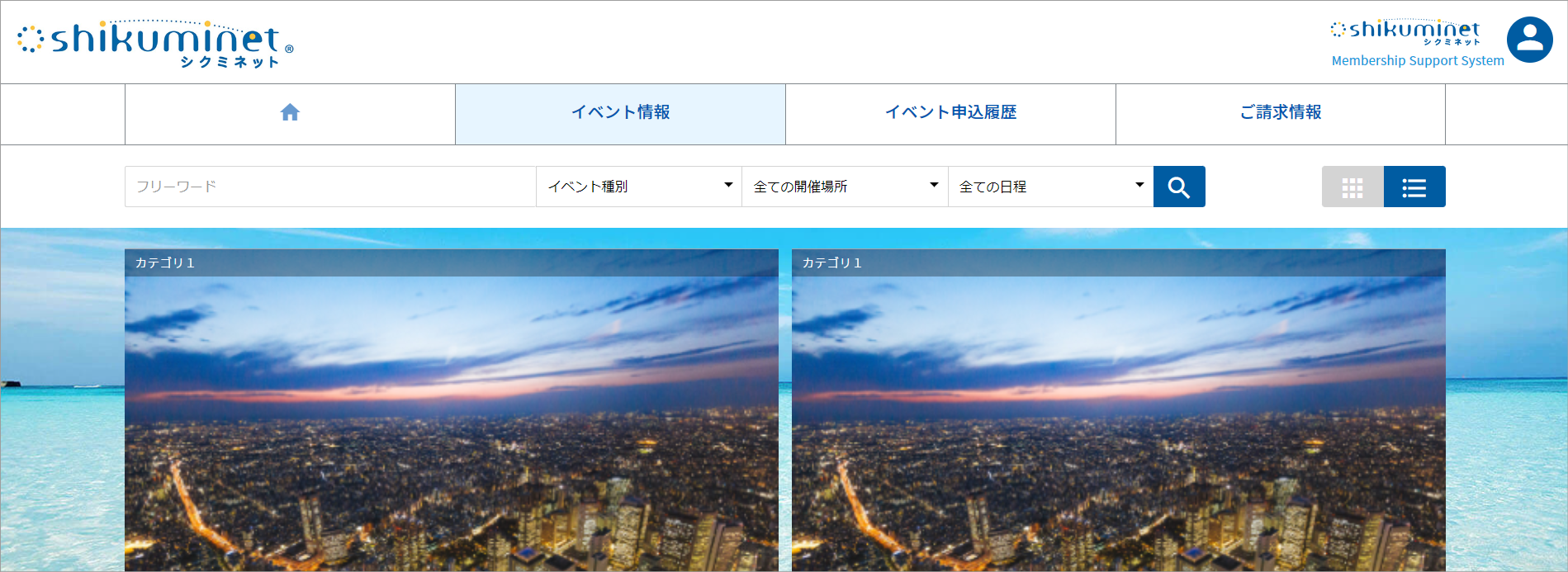Click カテゴリ1 label on the right card
Screen dimensions: 1568x572
(x=831, y=263)
